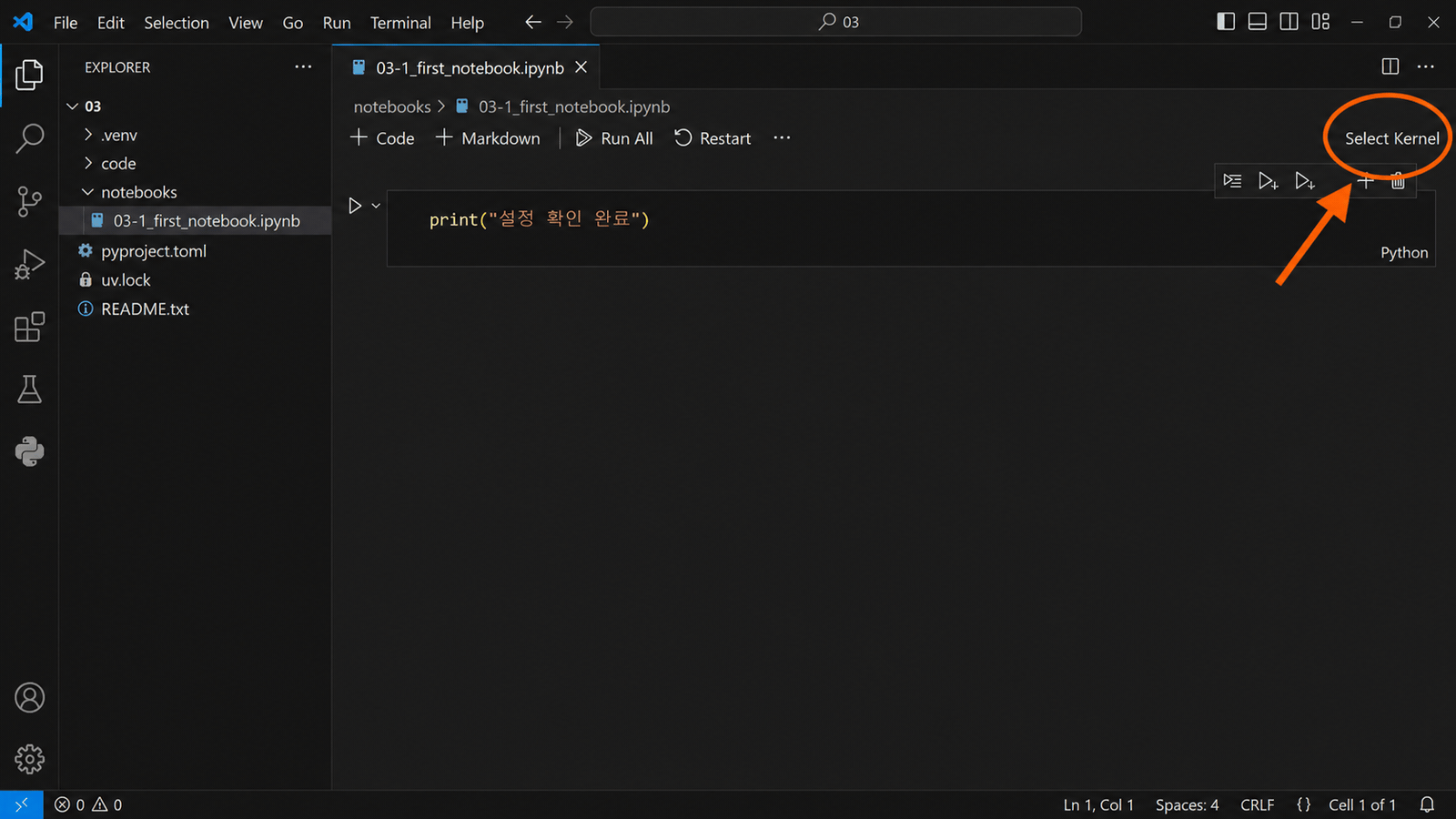Open the Manage gear settings
Image resolution: width=1456 pixels, height=819 pixels.
29,759
